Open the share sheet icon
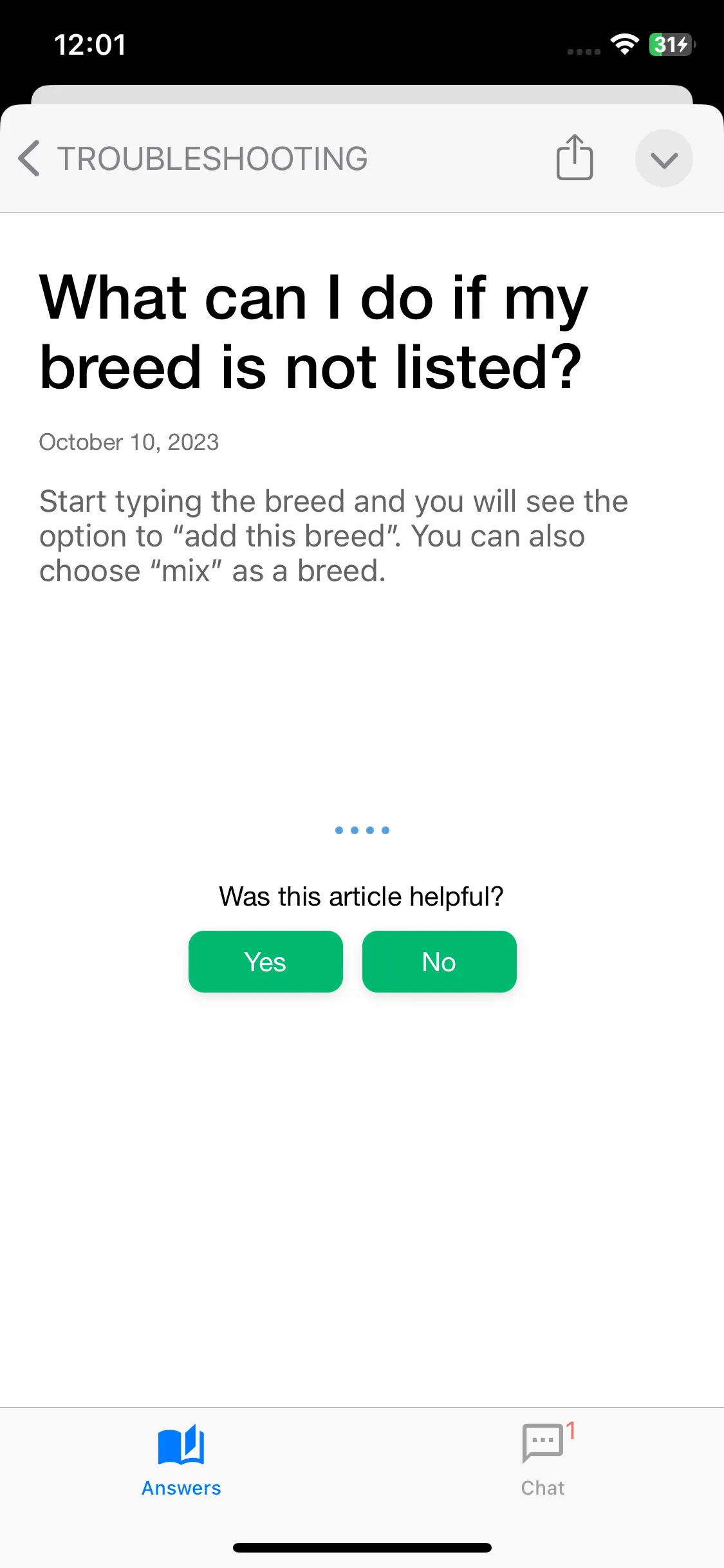Viewport: 724px width, 1568px height. pyautogui.click(x=575, y=157)
